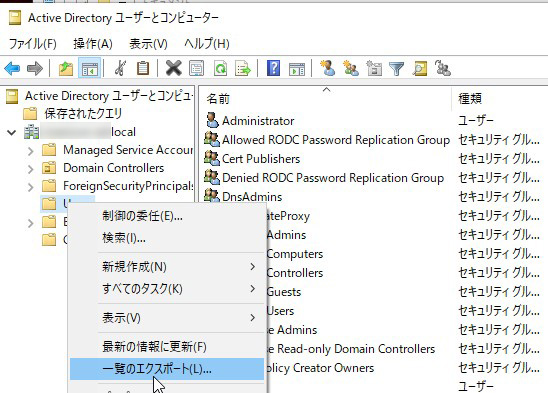Choose 一覧のエクスポート(L)... from context menu
Screen dimensions: 548x393
tap(167, 369)
